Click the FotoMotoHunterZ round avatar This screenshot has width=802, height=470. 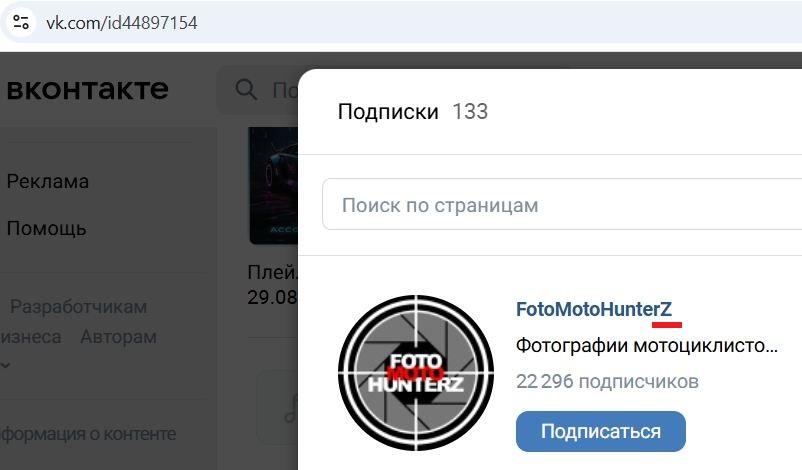coord(416,373)
